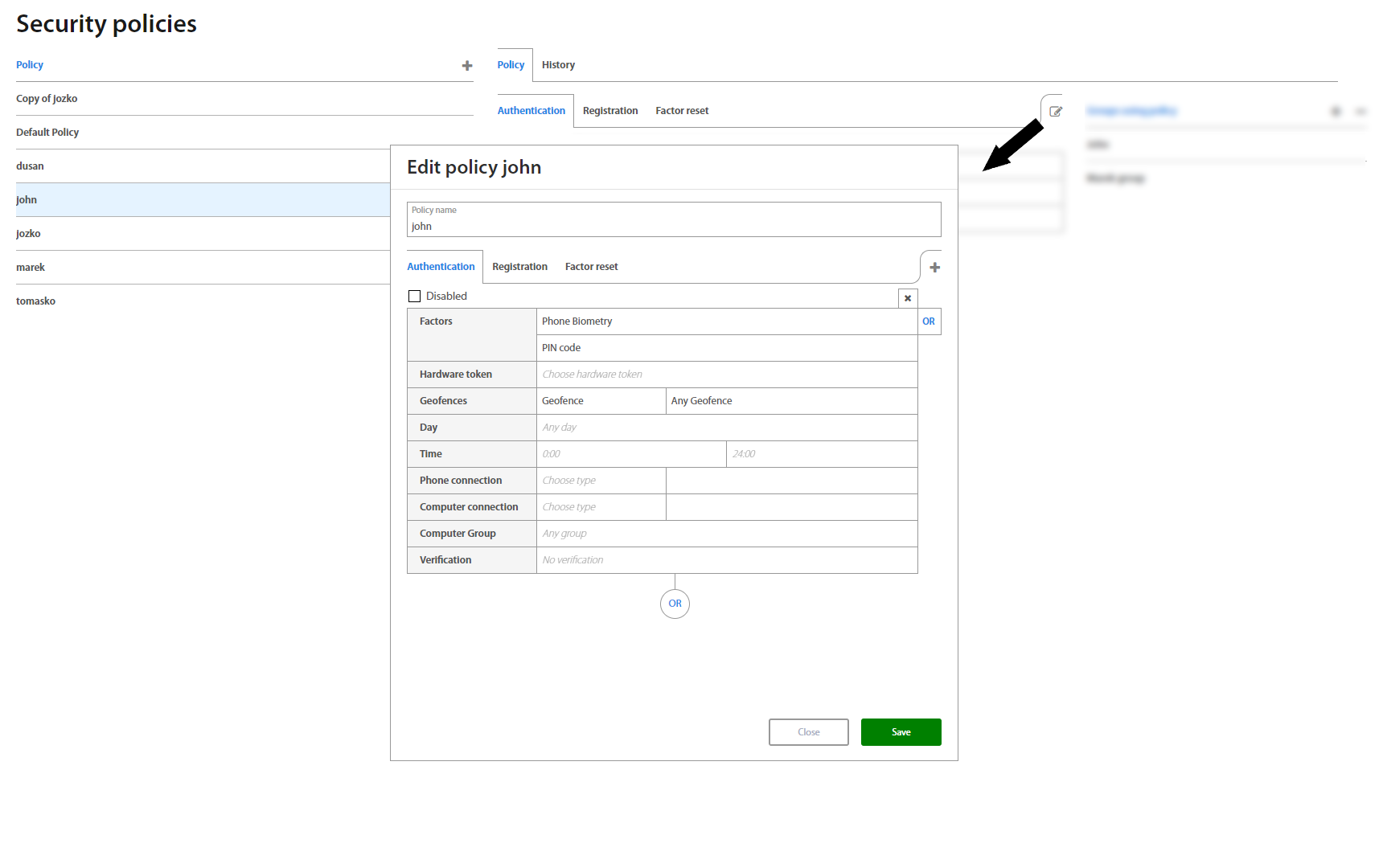Open the Day selection dropdown
The height and width of the screenshot is (868, 1383).
pos(726,428)
